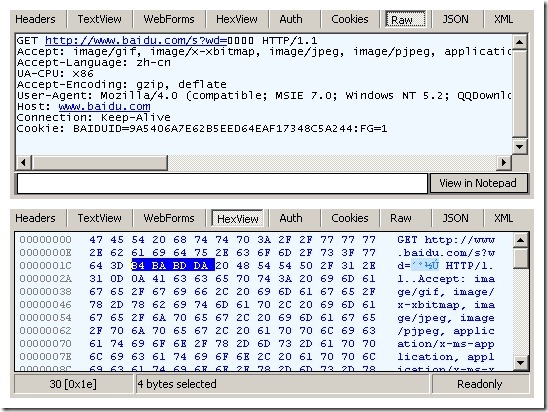Open the request Headers tab

tap(35, 19)
